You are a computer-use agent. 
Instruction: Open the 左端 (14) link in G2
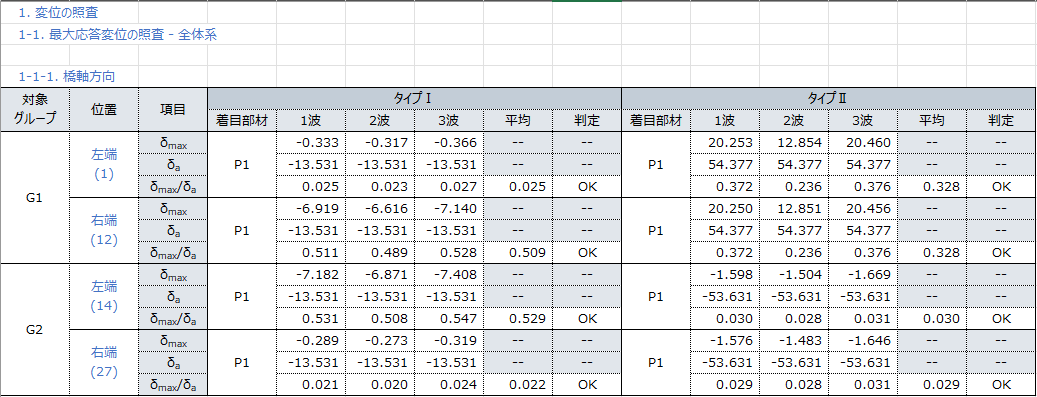(104, 296)
